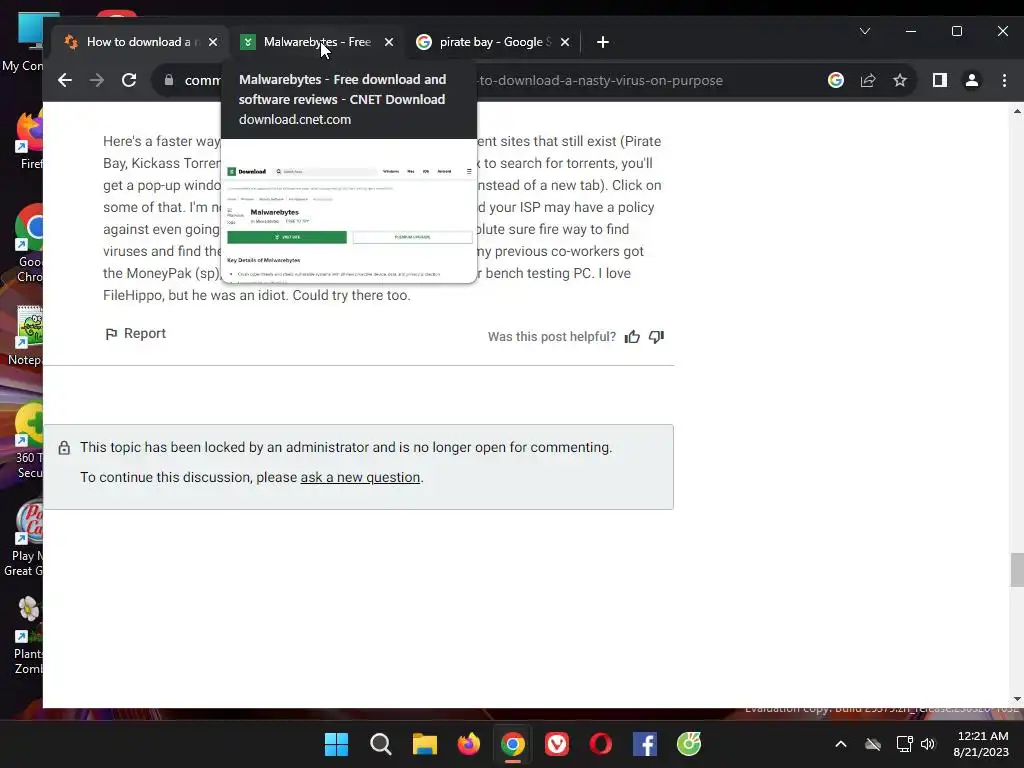Click inside the address bar URL text
This screenshot has width=1024, height=768.
tap(601, 80)
